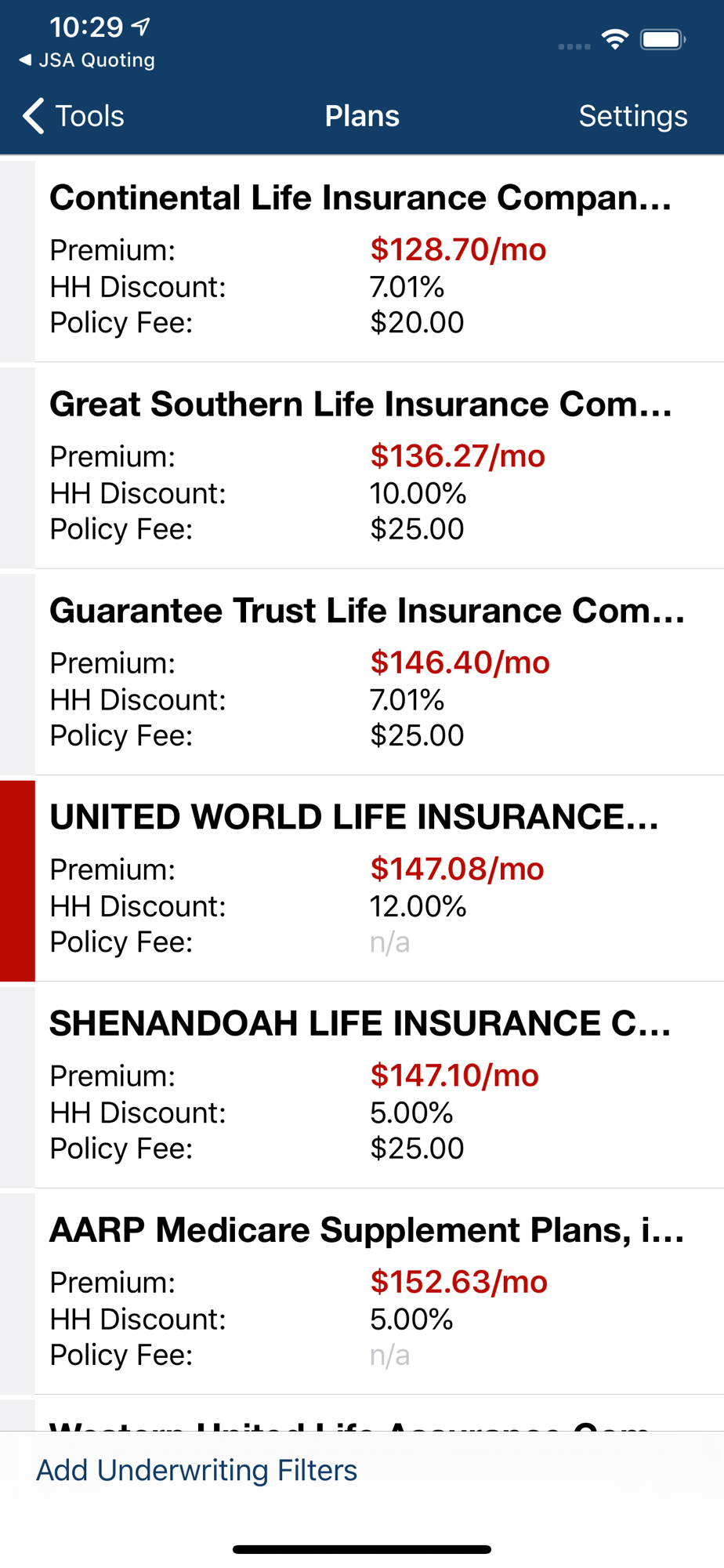This screenshot has height=1568, width=724.
Task: Tap the location arrow beside the time
Action: (141, 27)
